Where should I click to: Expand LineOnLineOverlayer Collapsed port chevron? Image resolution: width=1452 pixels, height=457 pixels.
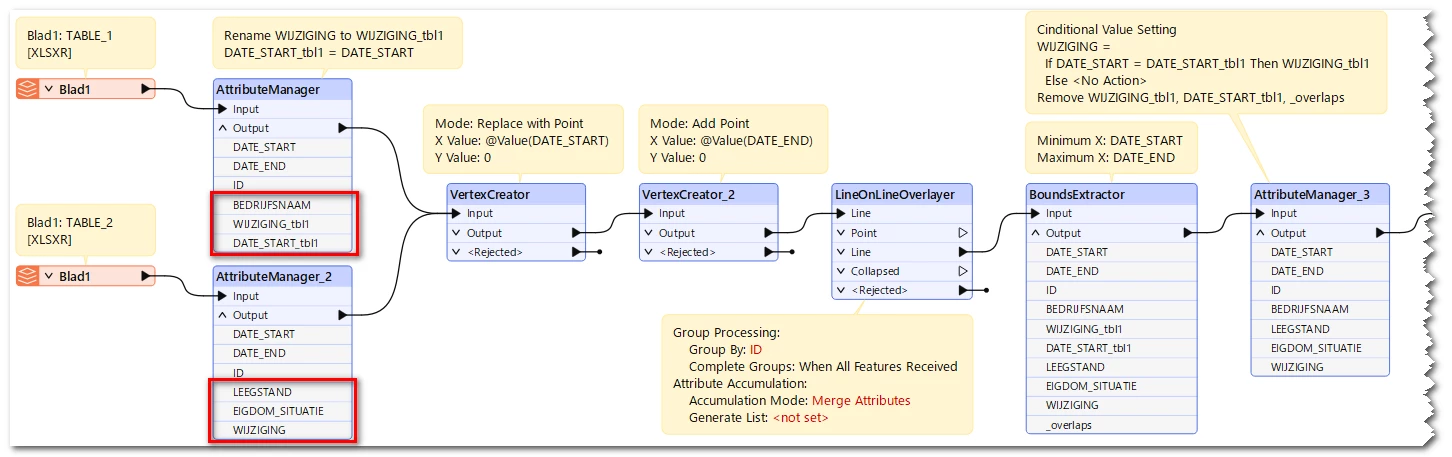841,271
